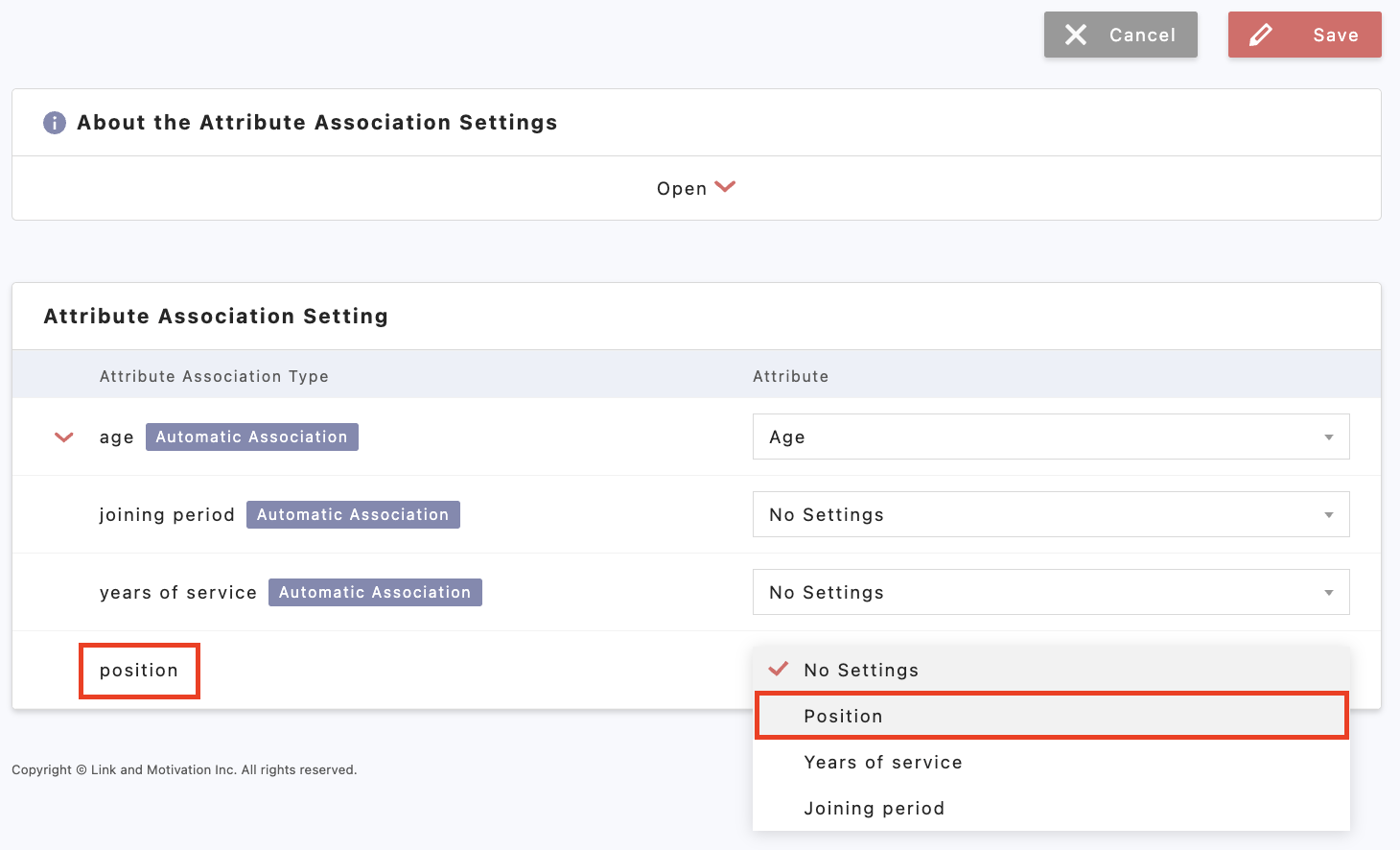The image size is (1400, 850).
Task: Pick Joining period from the options
Action: pyautogui.click(x=874, y=808)
